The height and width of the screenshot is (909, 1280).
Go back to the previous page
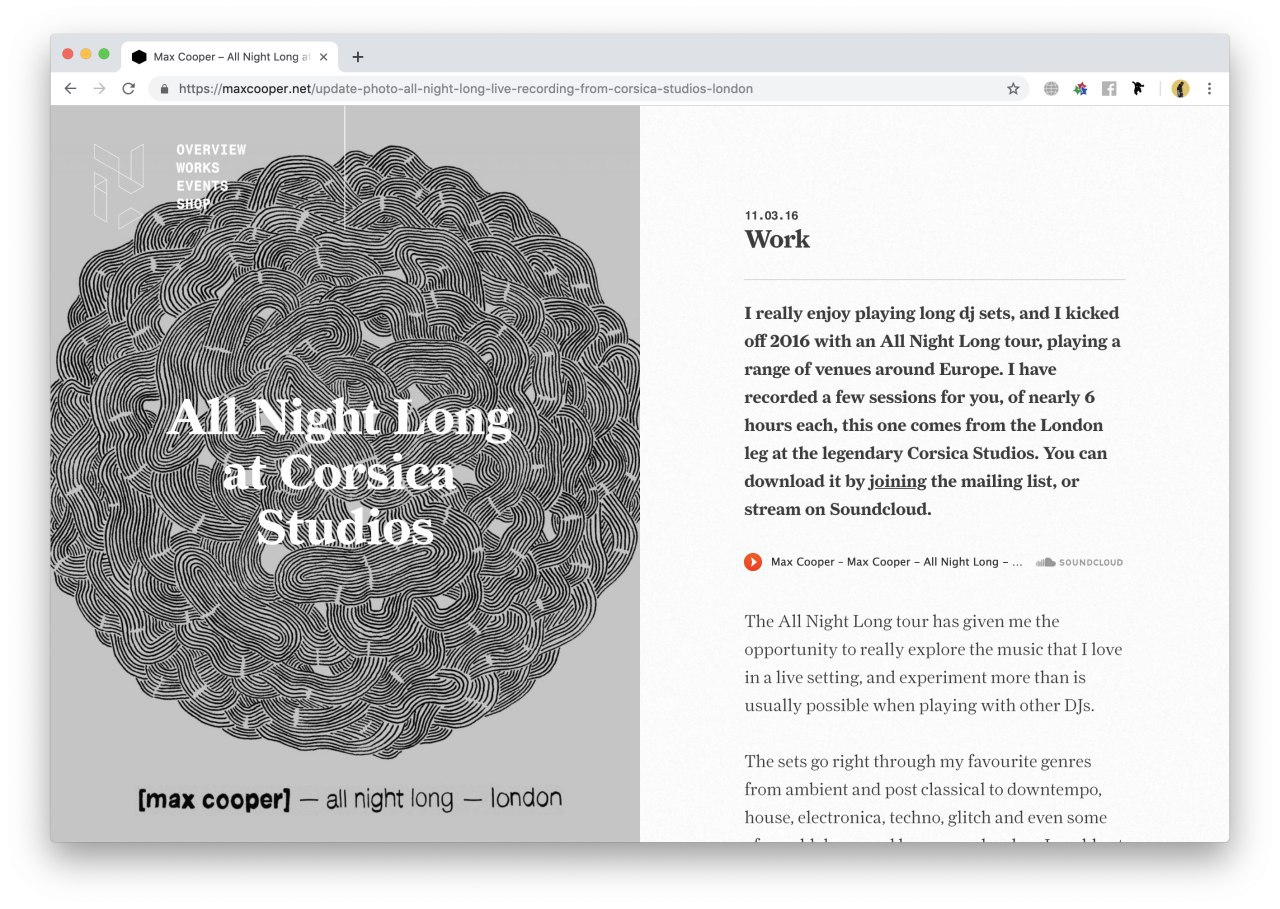click(70, 88)
